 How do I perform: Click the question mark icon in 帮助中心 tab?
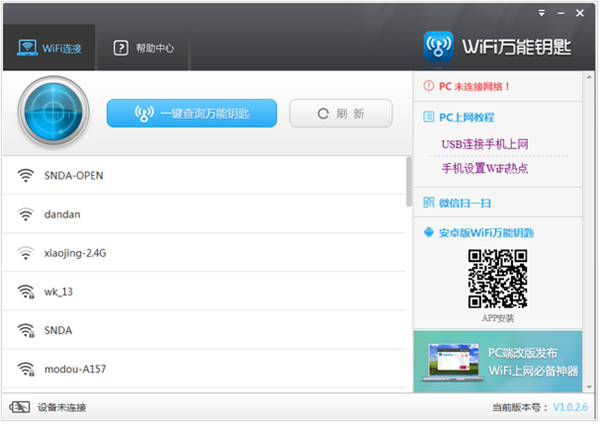121,48
